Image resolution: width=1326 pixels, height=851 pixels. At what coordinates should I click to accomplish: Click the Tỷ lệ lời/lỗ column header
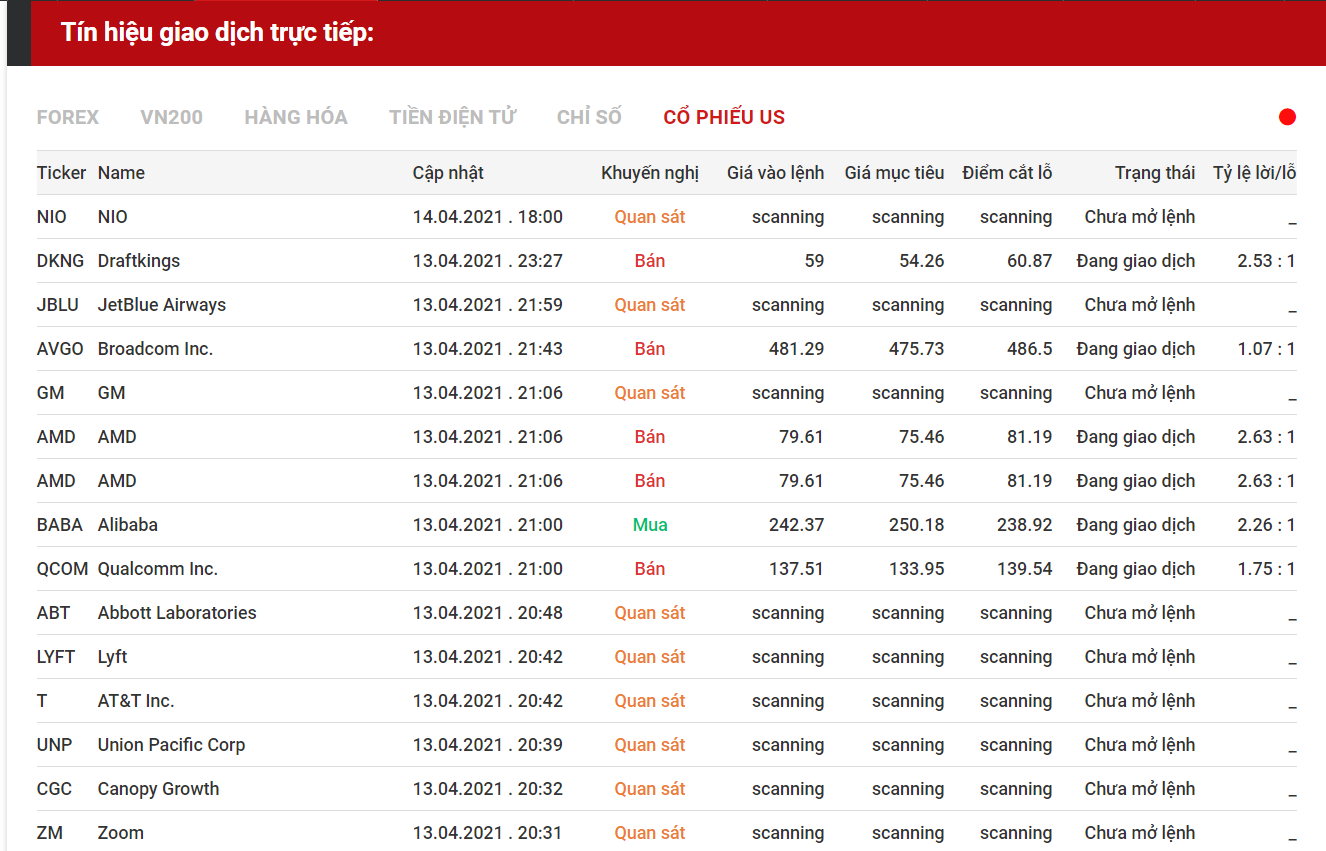tap(1255, 173)
